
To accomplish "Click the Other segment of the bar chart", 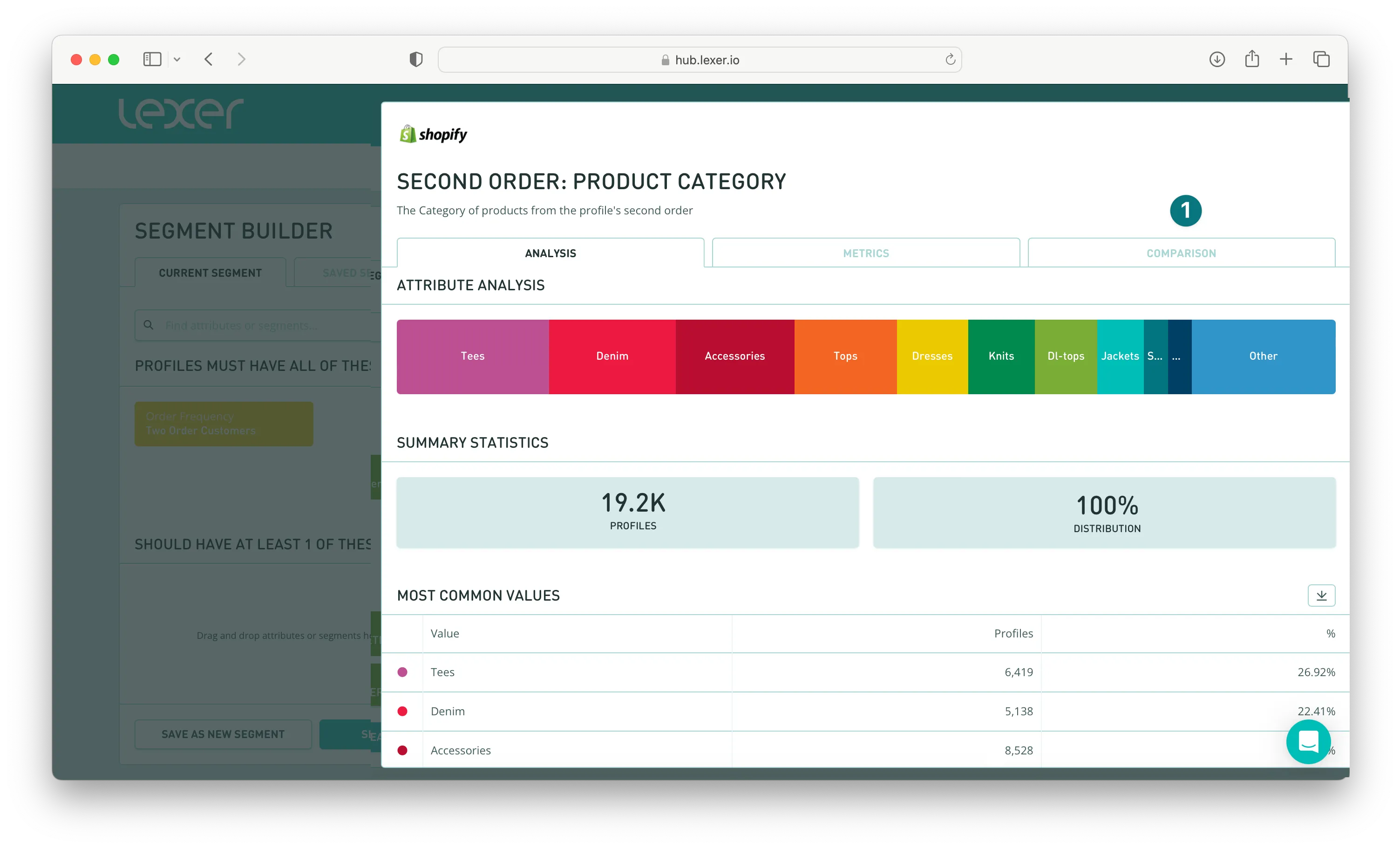I will [1263, 356].
